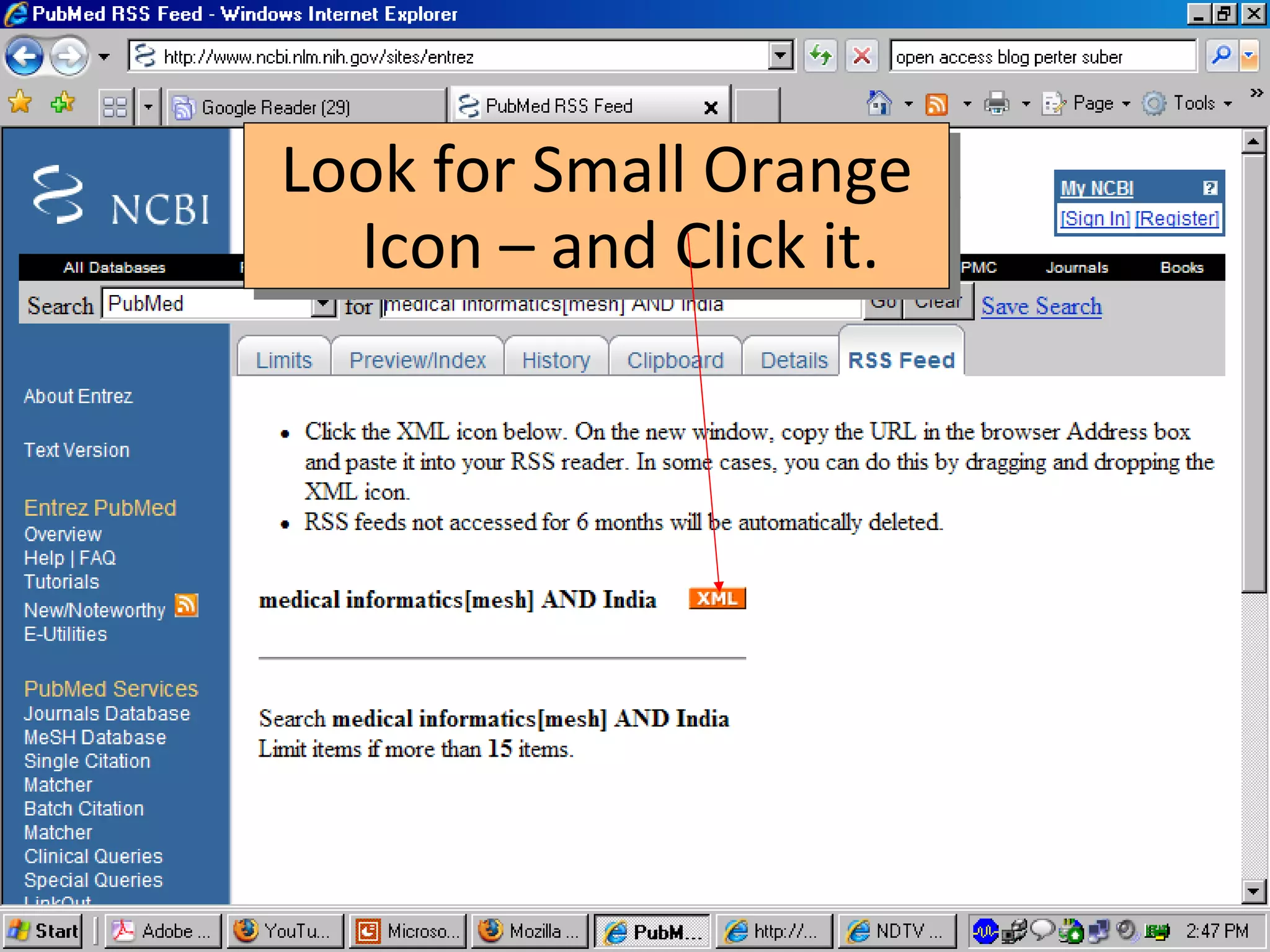
Task: Click the About Entrez sidebar link
Action: [x=78, y=396]
